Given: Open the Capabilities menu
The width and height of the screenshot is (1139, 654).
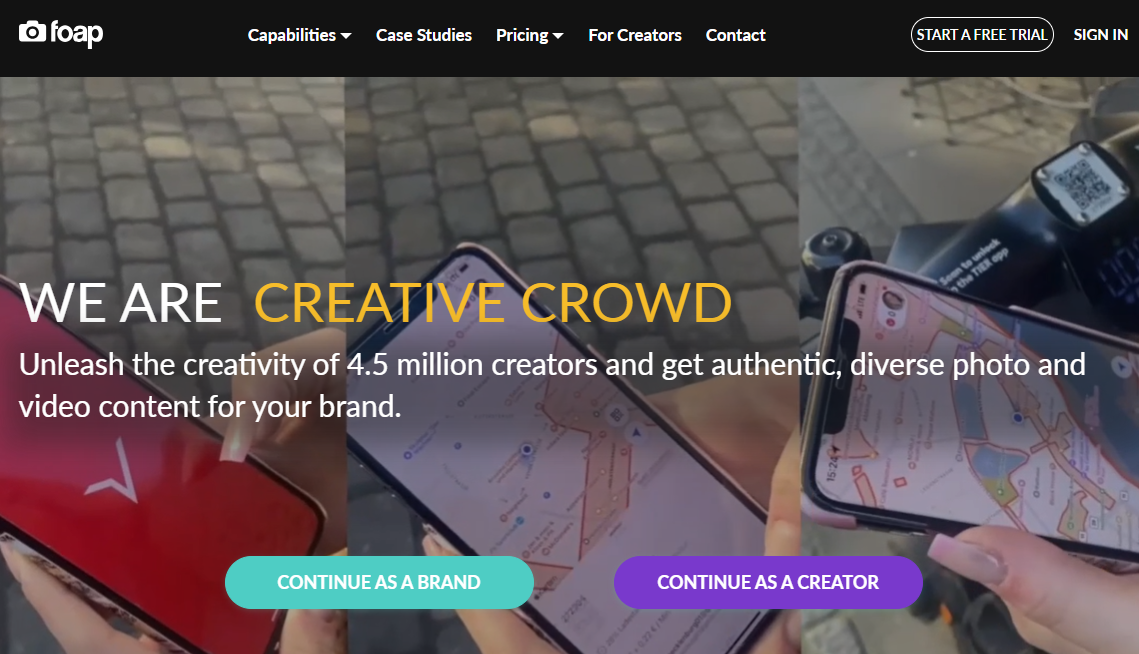Looking at the screenshot, I should pyautogui.click(x=291, y=35).
